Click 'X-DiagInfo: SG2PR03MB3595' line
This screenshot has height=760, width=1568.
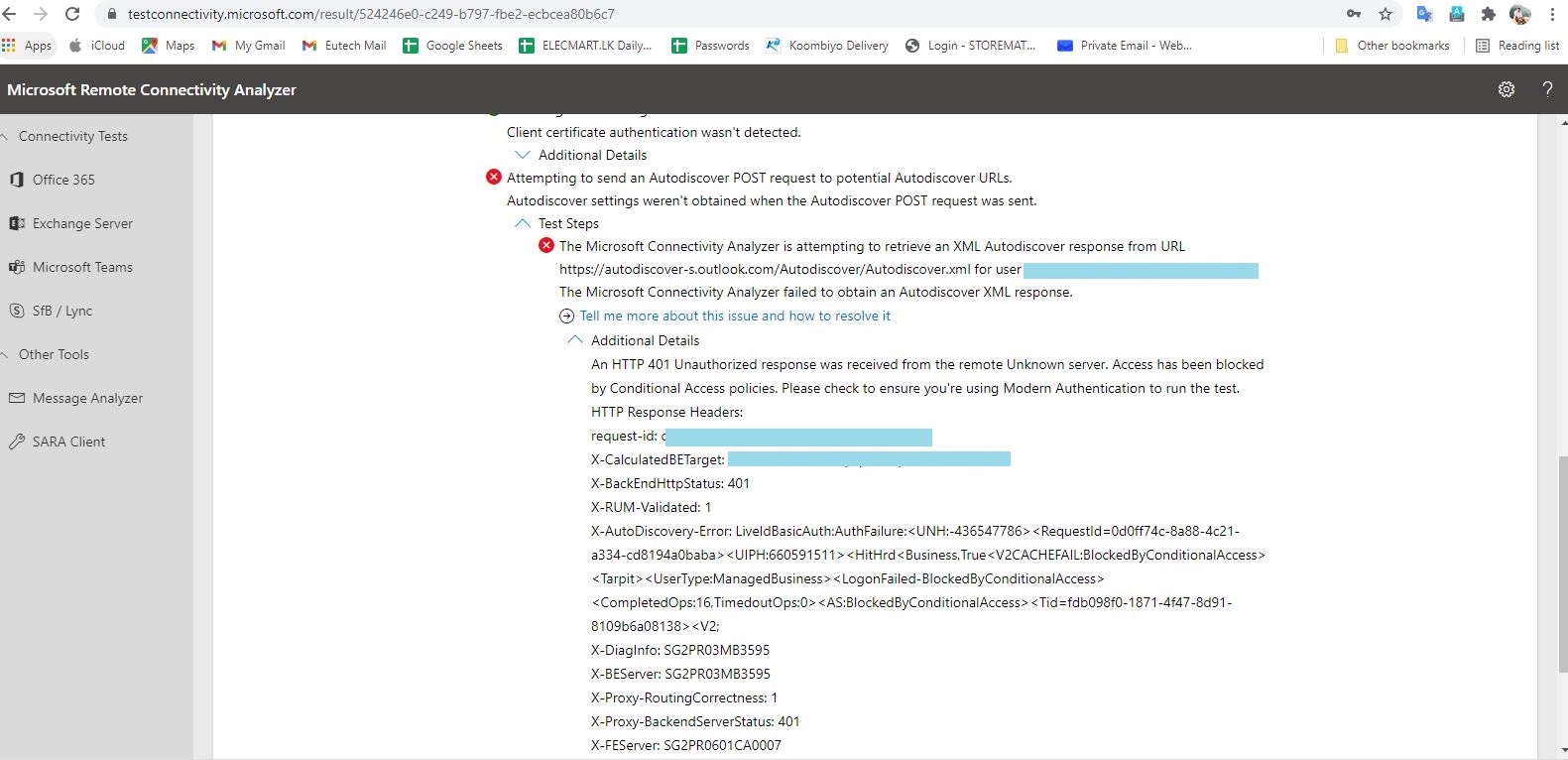coord(680,650)
